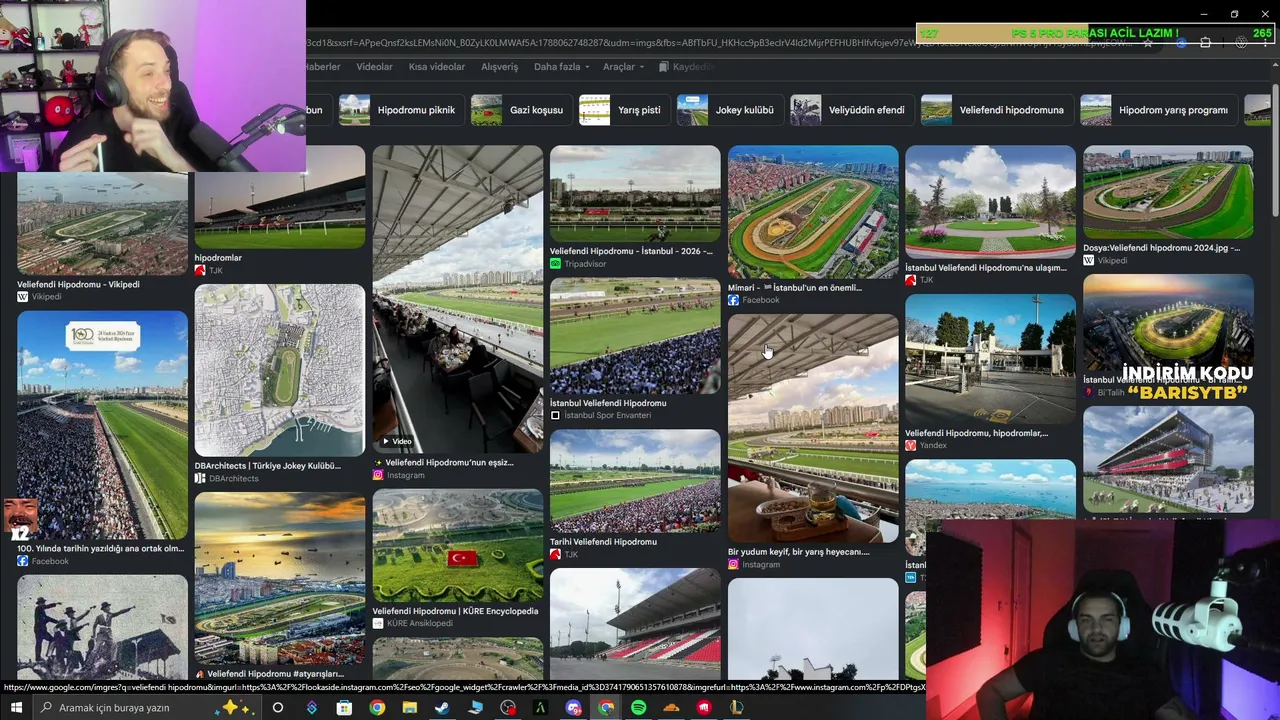Open 'DBArchitects | Türkiye Jokey Kulübü' caption link
Viewport: 1280px width, 720px height.
(x=268, y=466)
